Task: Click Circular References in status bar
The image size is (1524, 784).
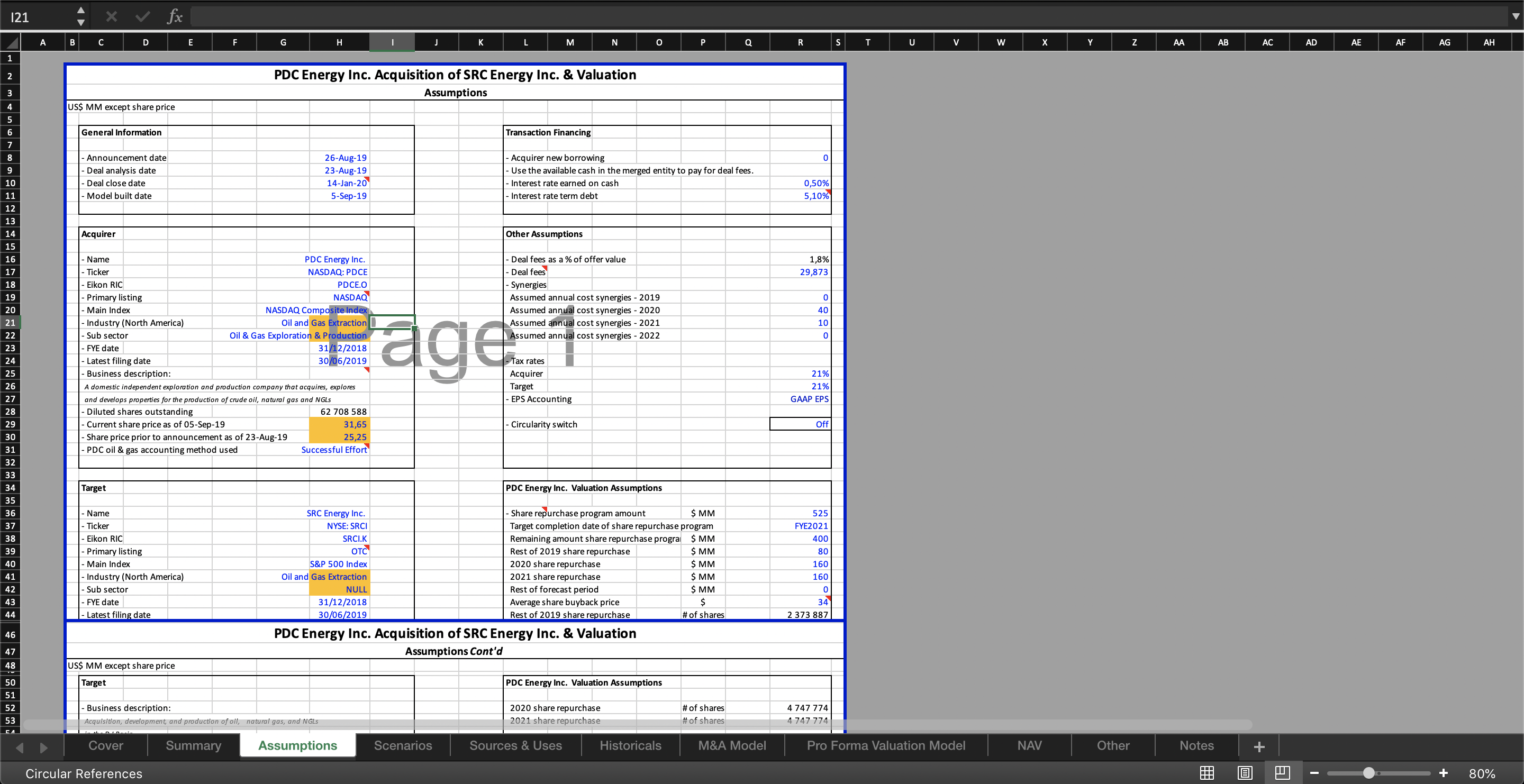Action: 84,773
